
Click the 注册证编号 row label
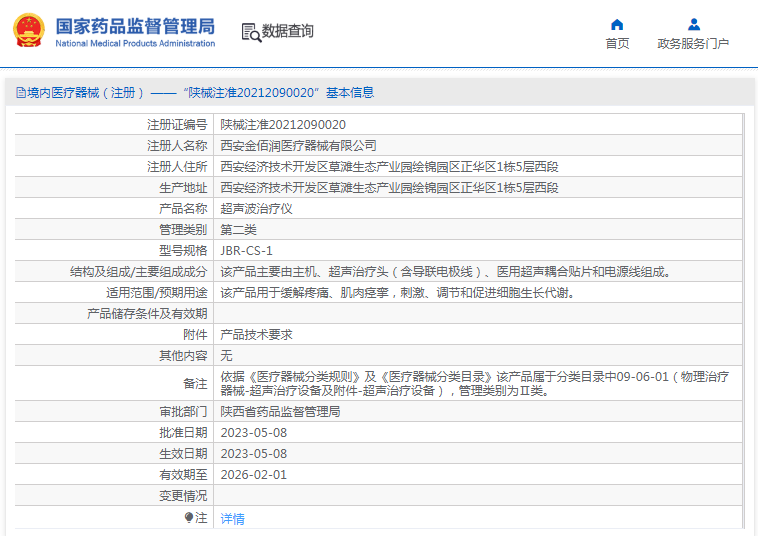tap(177, 125)
